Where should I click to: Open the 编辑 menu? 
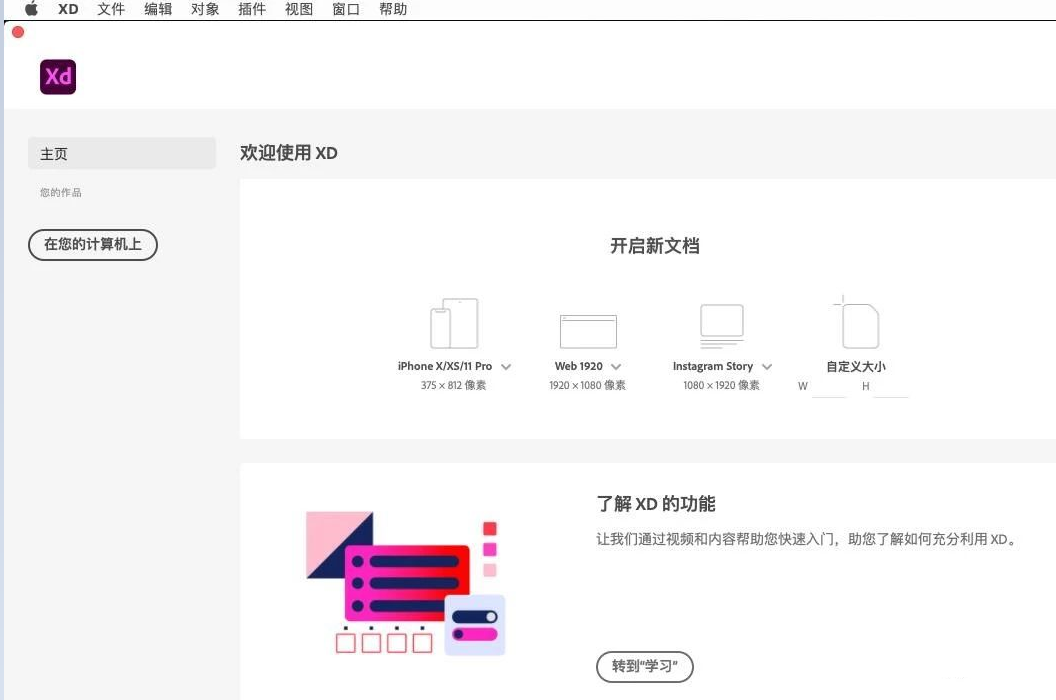point(158,9)
